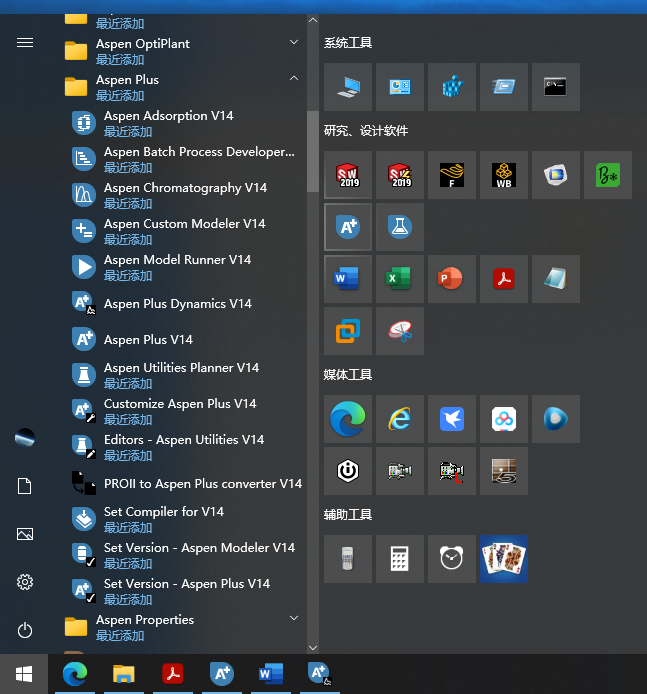Open the This PC computer tile
Viewport: 647px width, 694px height.
coord(348,87)
